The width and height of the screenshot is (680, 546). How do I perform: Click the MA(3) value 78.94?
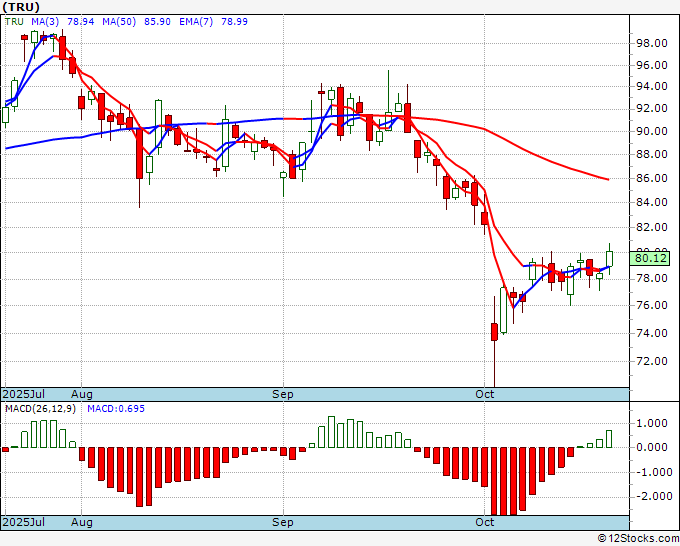(x=81, y=22)
